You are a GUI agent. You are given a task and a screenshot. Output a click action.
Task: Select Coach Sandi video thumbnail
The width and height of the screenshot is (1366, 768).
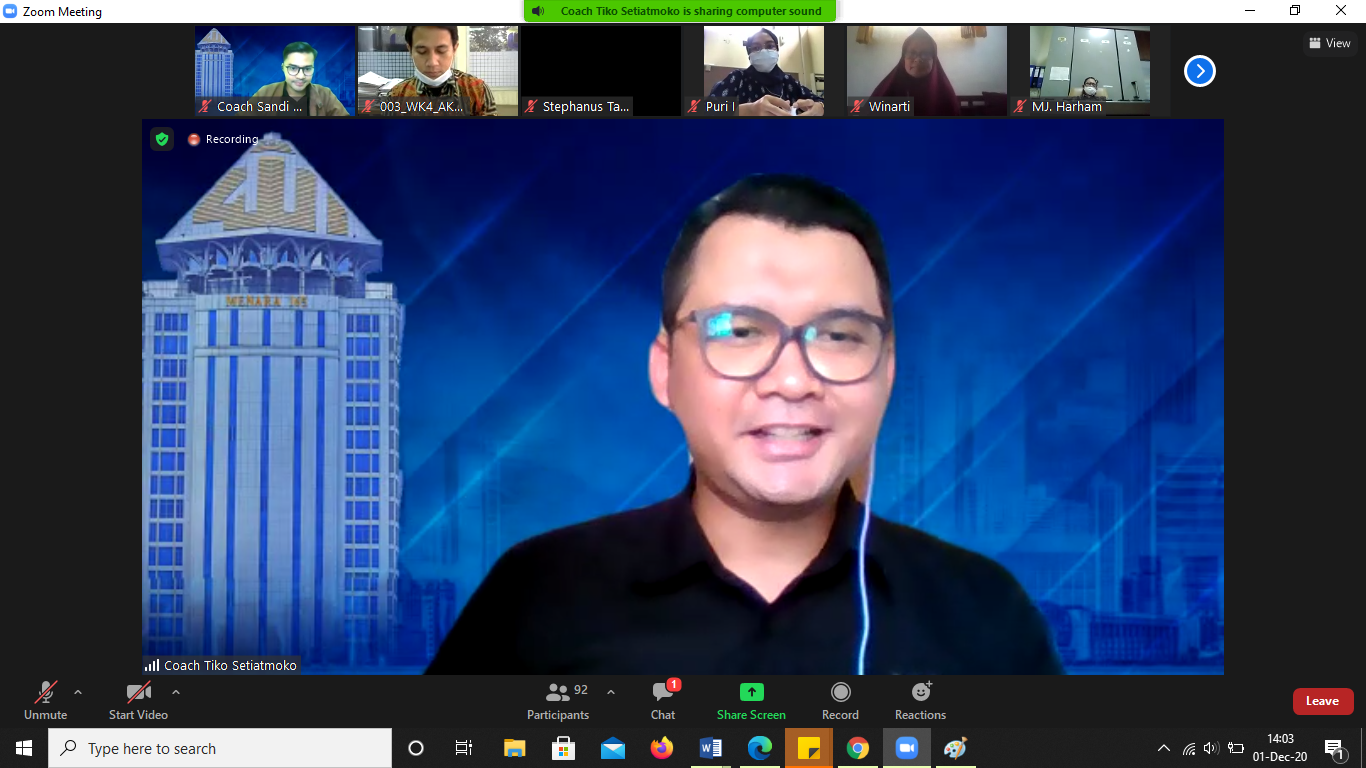point(275,70)
